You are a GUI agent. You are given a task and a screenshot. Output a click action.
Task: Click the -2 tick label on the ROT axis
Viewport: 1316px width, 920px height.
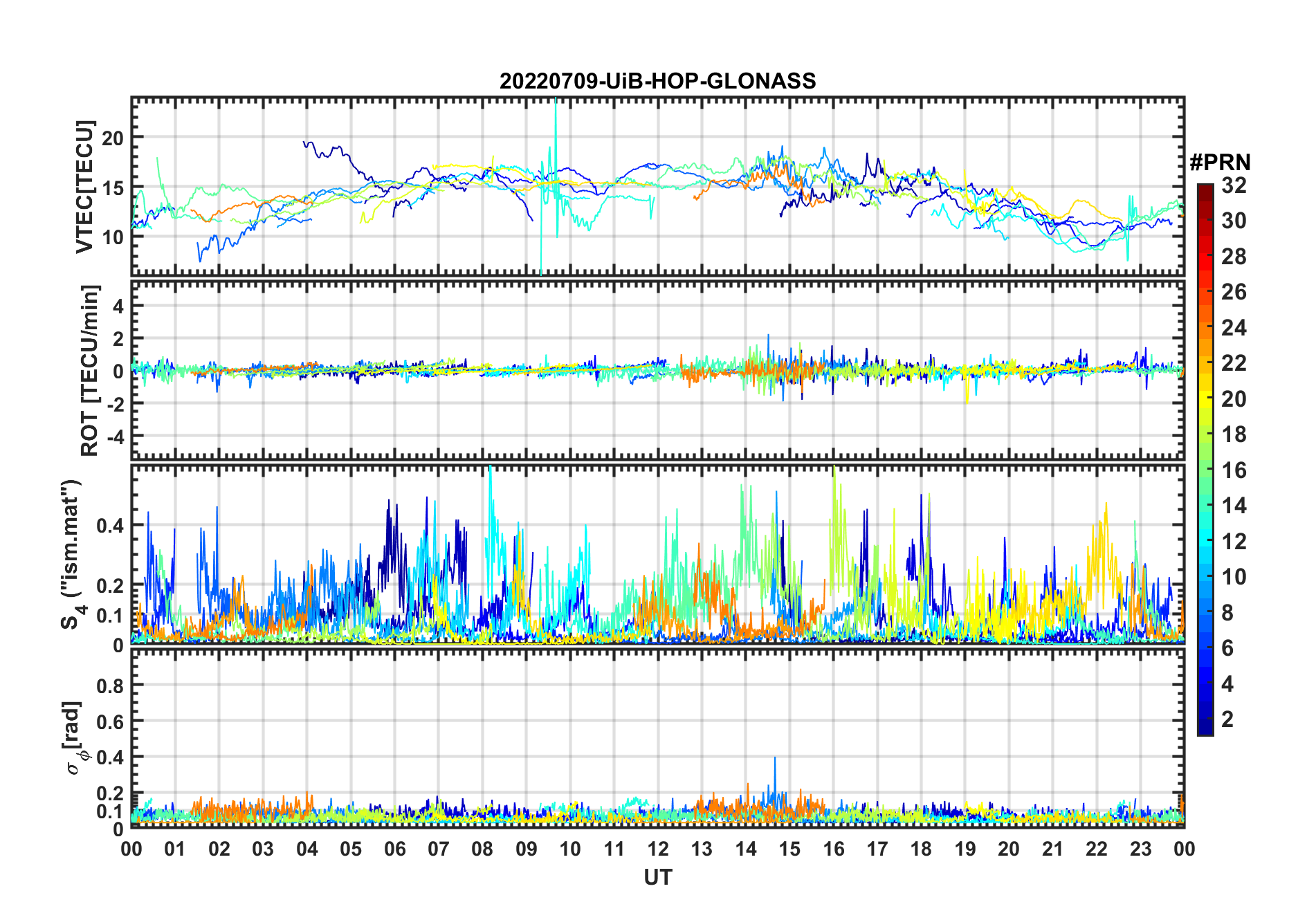coord(115,403)
